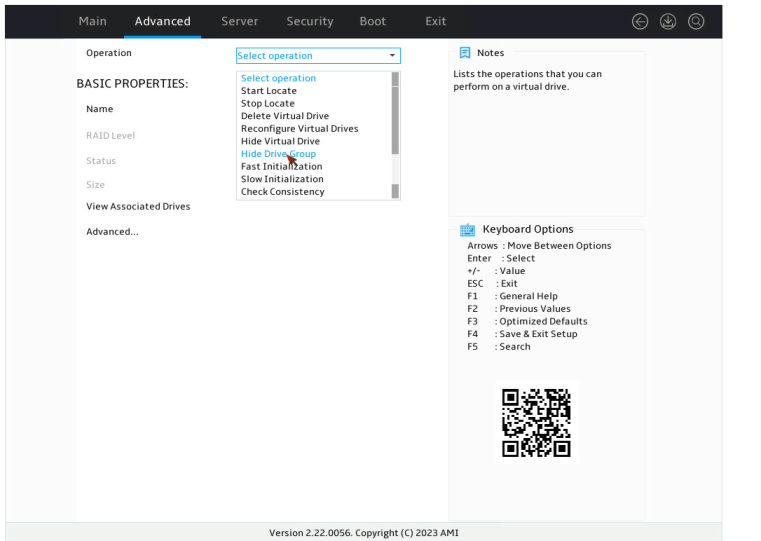Click the Operation label
761x541 pixels.
click(x=109, y=53)
